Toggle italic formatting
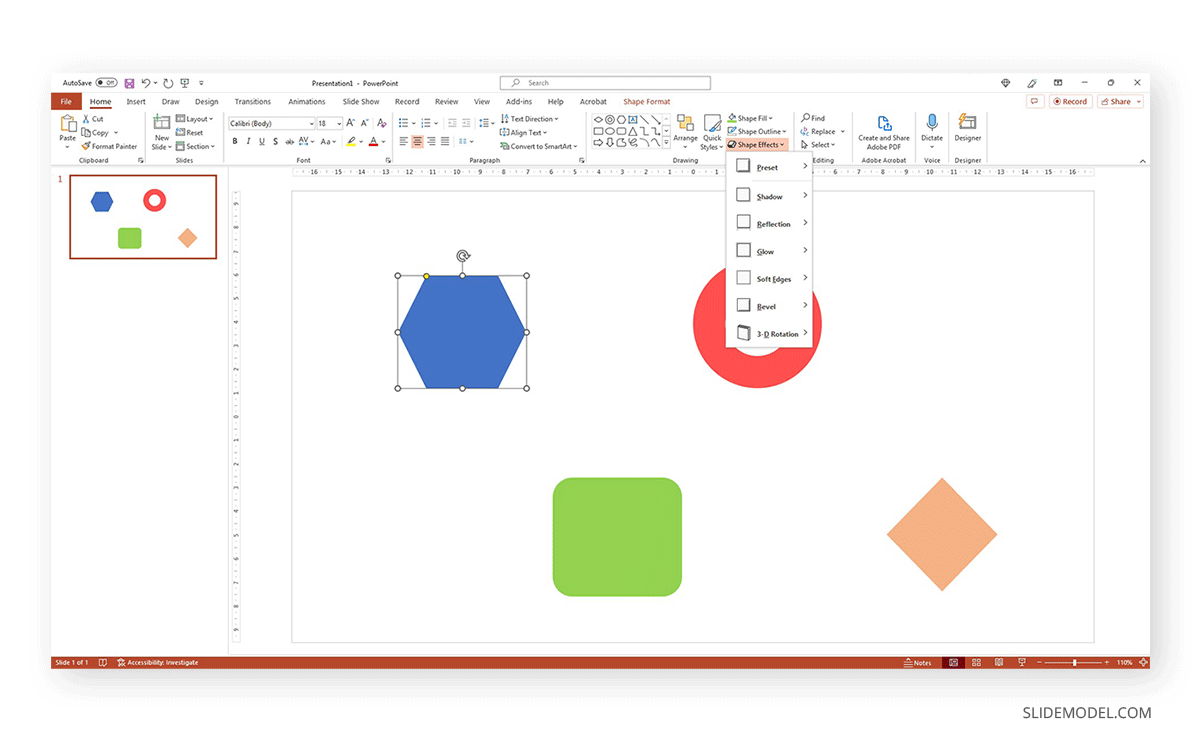This screenshot has width=1200, height=743. click(x=248, y=141)
